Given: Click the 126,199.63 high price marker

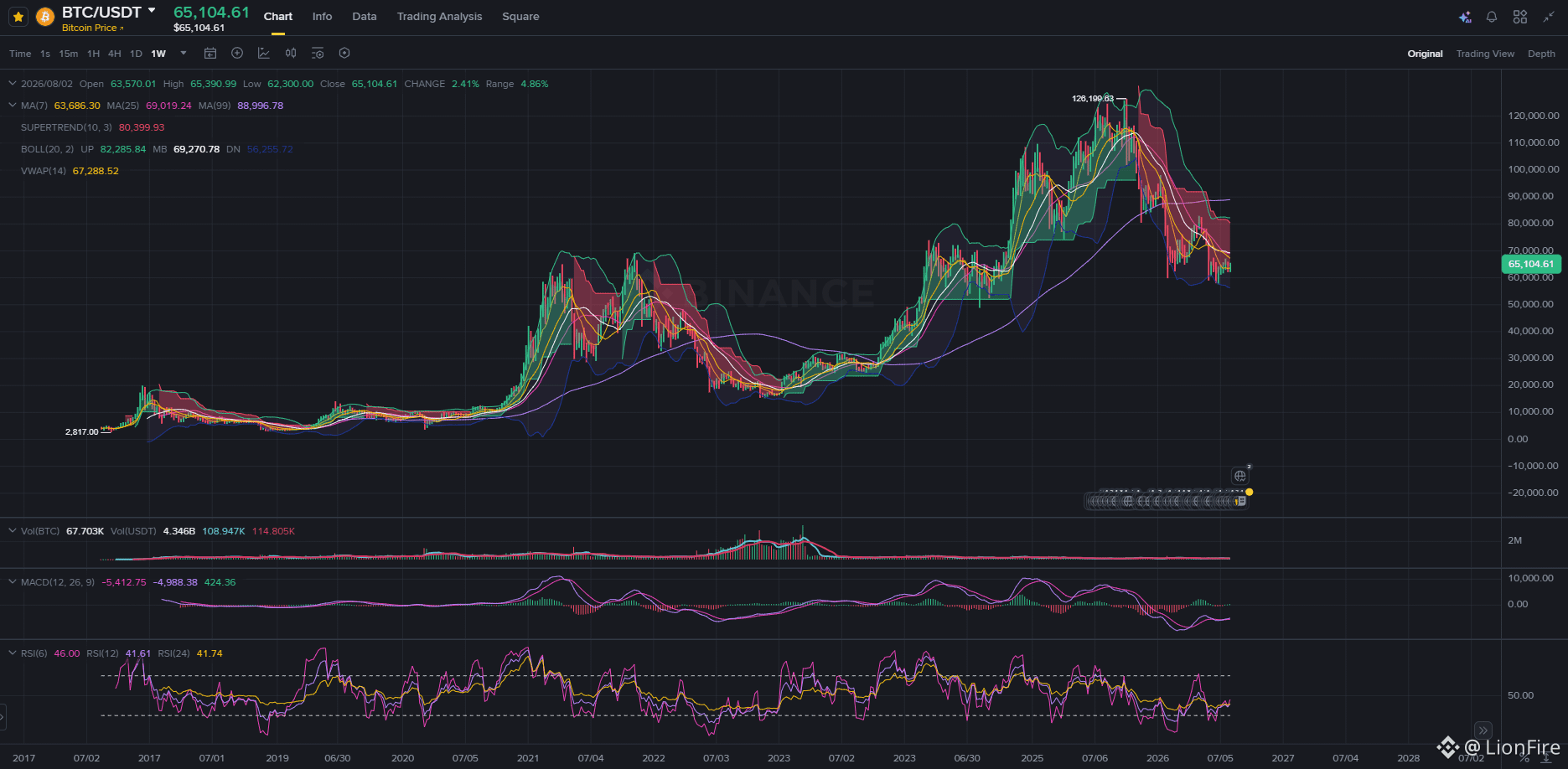Looking at the screenshot, I should click(x=1093, y=99).
